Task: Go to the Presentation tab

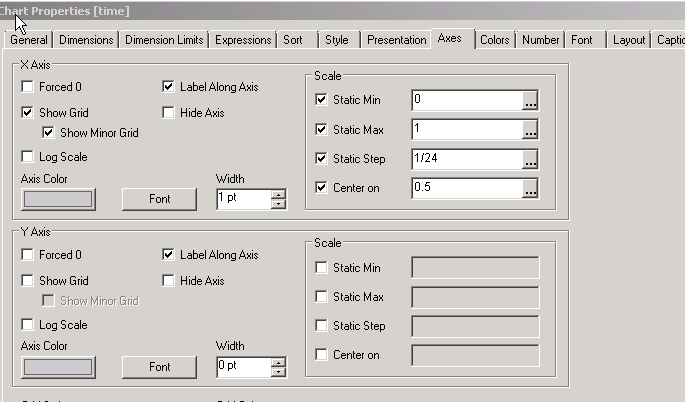Action: (396, 40)
